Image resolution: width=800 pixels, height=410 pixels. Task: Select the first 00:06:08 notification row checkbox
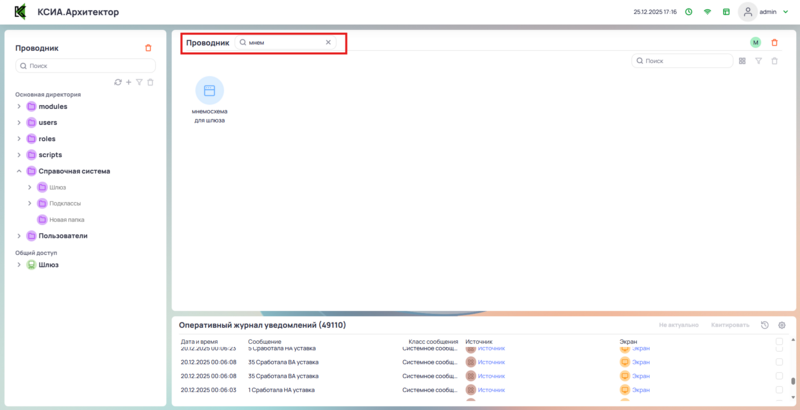click(779, 361)
